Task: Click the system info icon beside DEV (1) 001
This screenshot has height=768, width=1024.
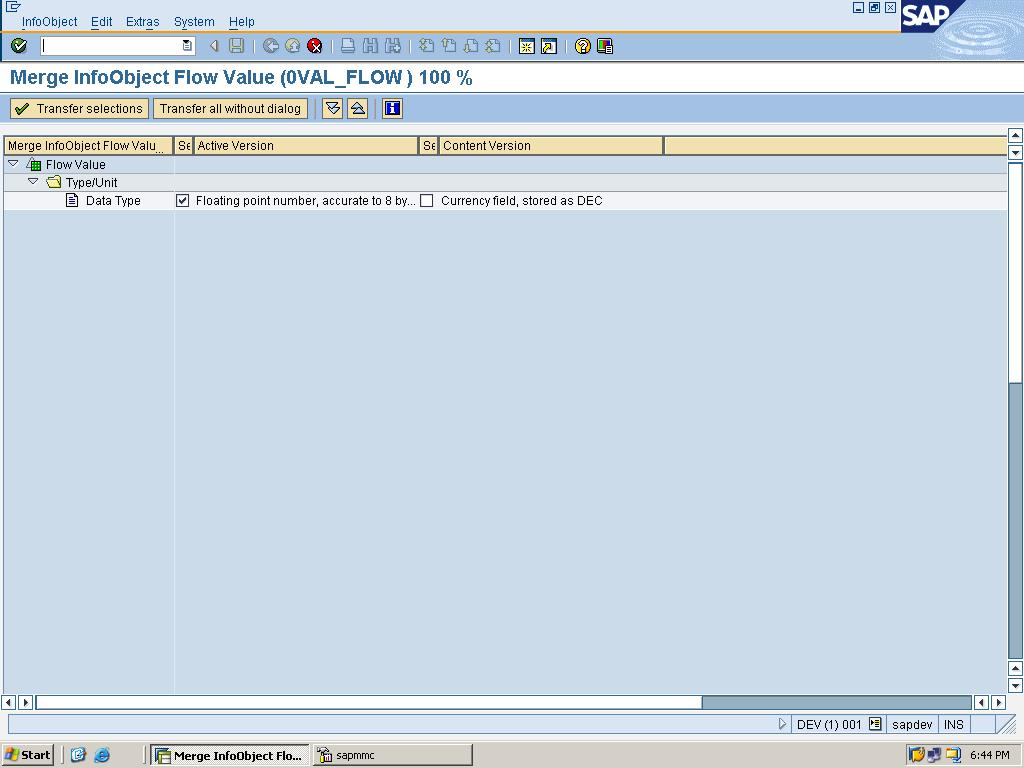Action: 875,724
